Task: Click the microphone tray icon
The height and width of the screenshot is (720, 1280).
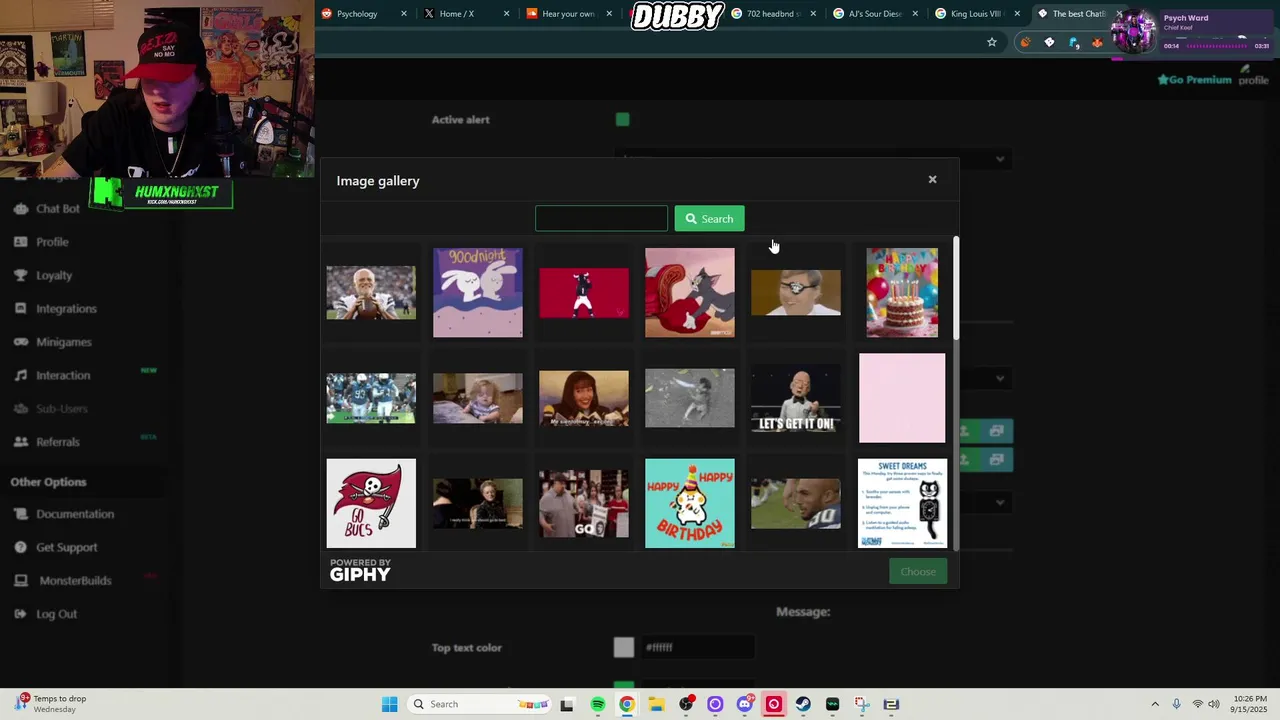Action: point(1176,704)
